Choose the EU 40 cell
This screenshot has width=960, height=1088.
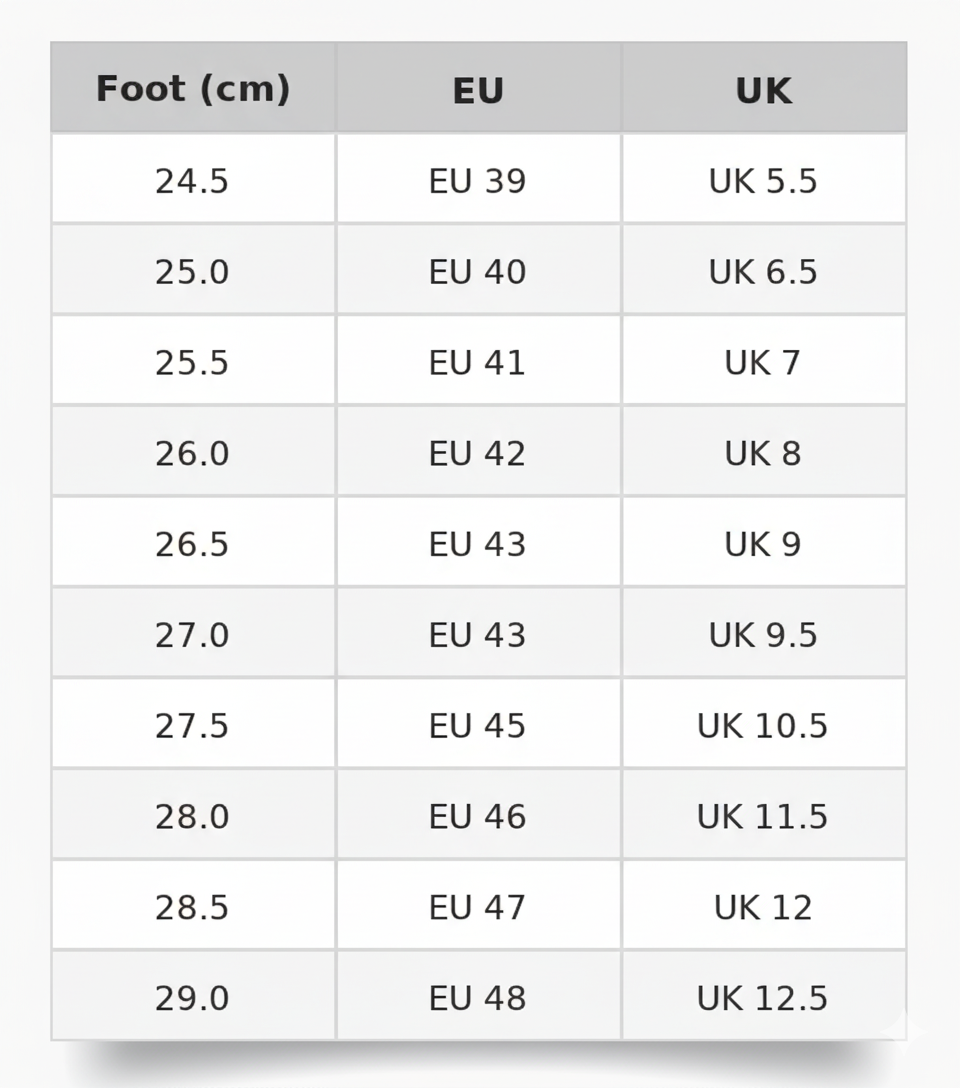coord(478,272)
